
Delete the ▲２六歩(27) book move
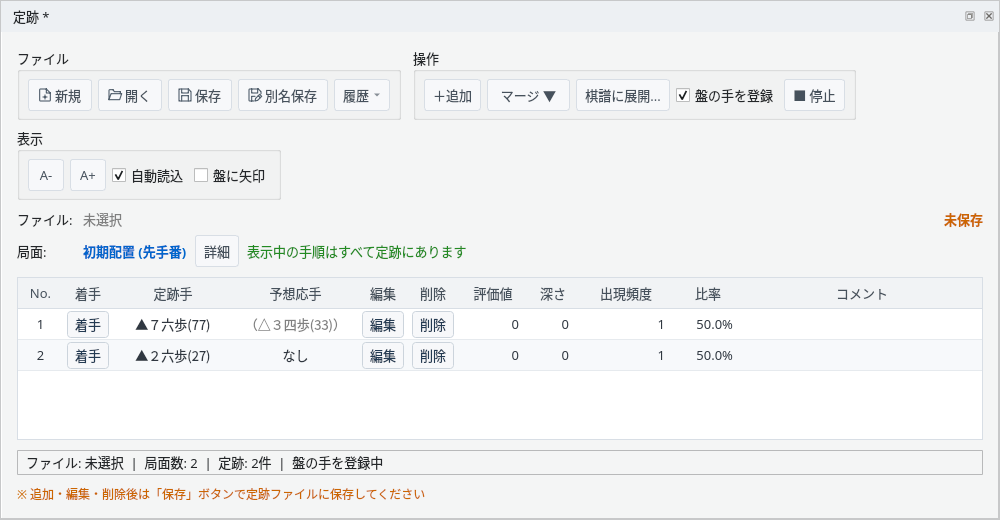click(432, 355)
